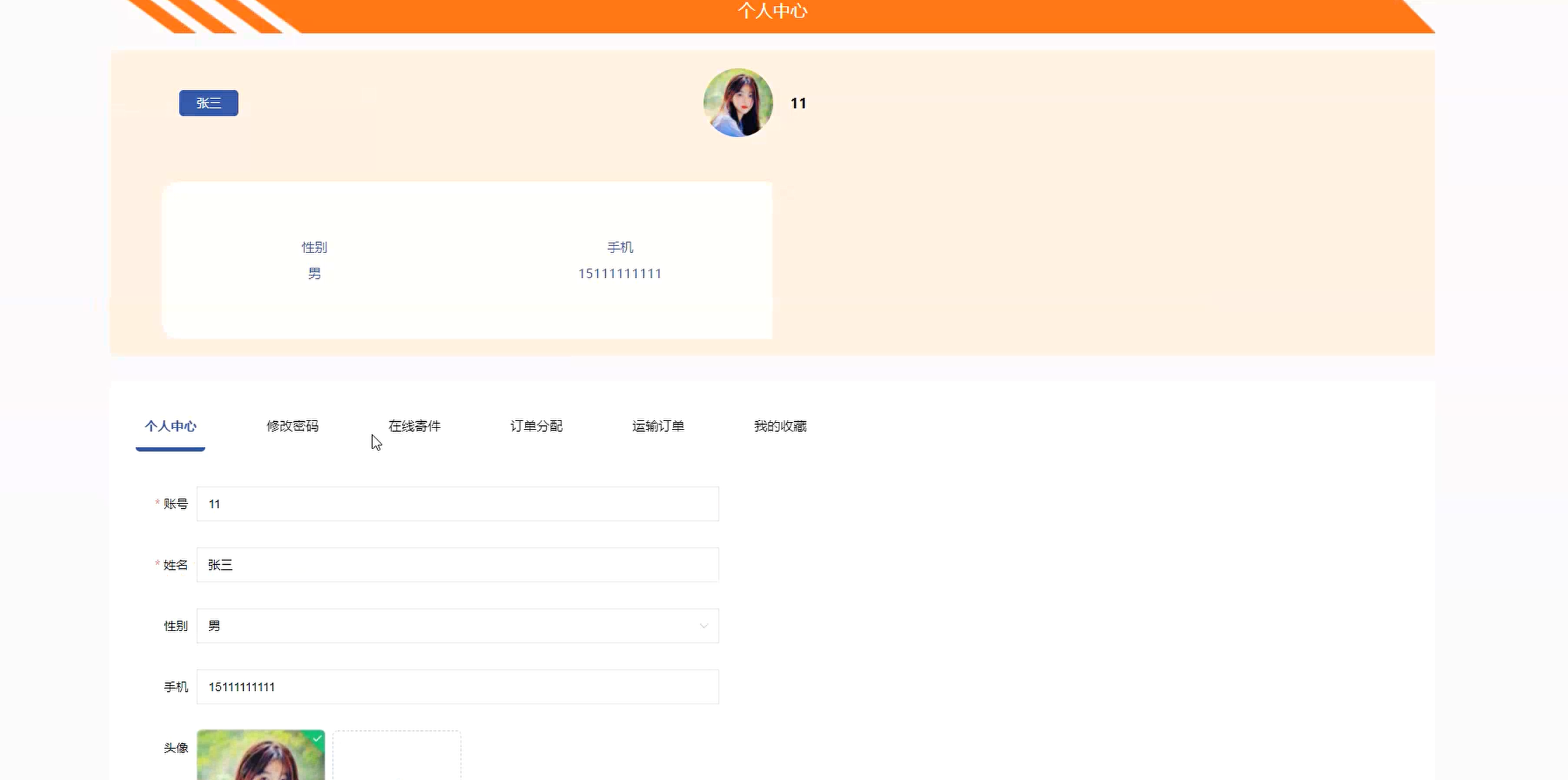Expand the 性别 dropdown showing 男
The image size is (1568, 780).
(x=457, y=626)
